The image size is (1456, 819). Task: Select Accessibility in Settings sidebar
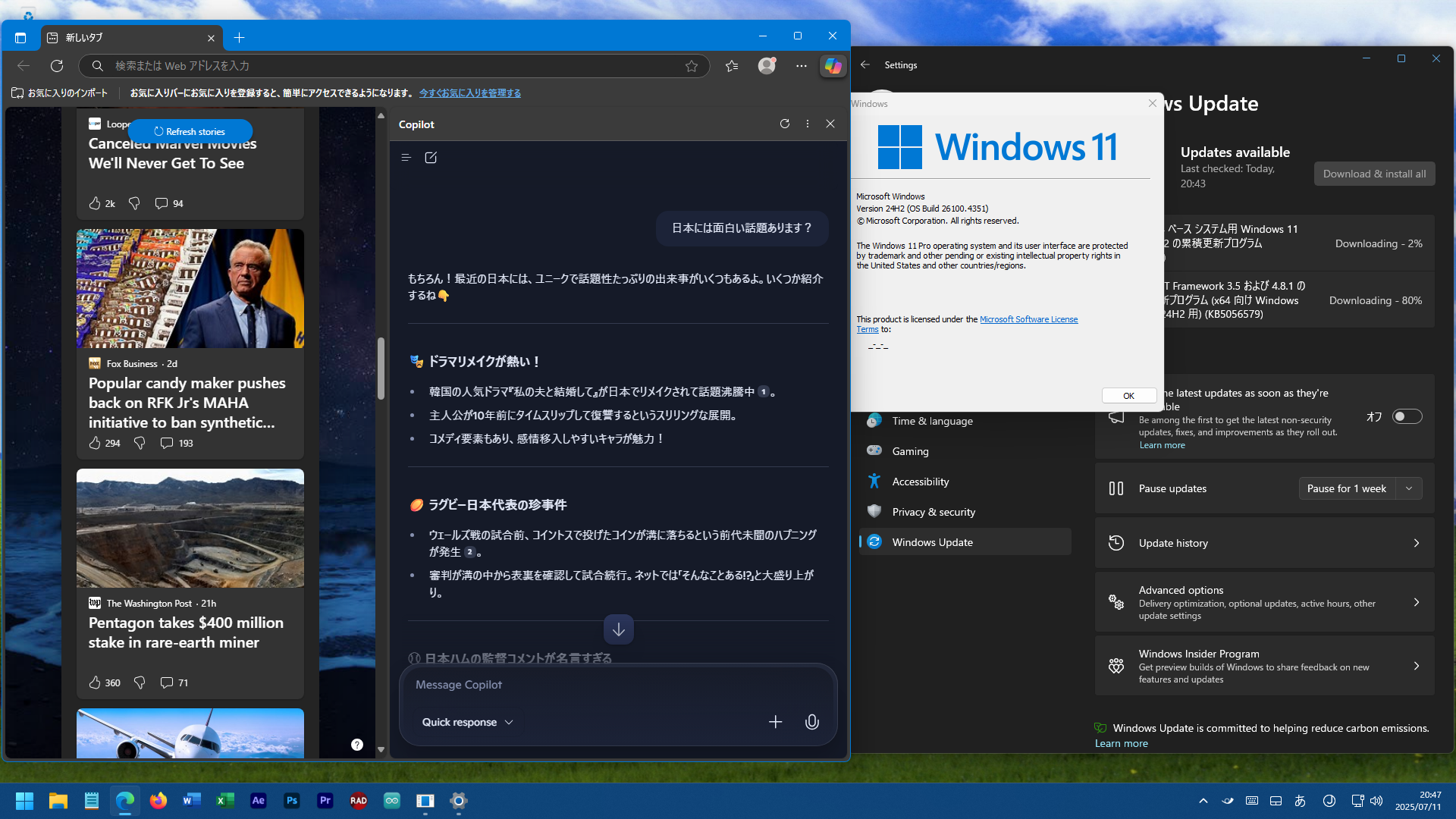965,482
